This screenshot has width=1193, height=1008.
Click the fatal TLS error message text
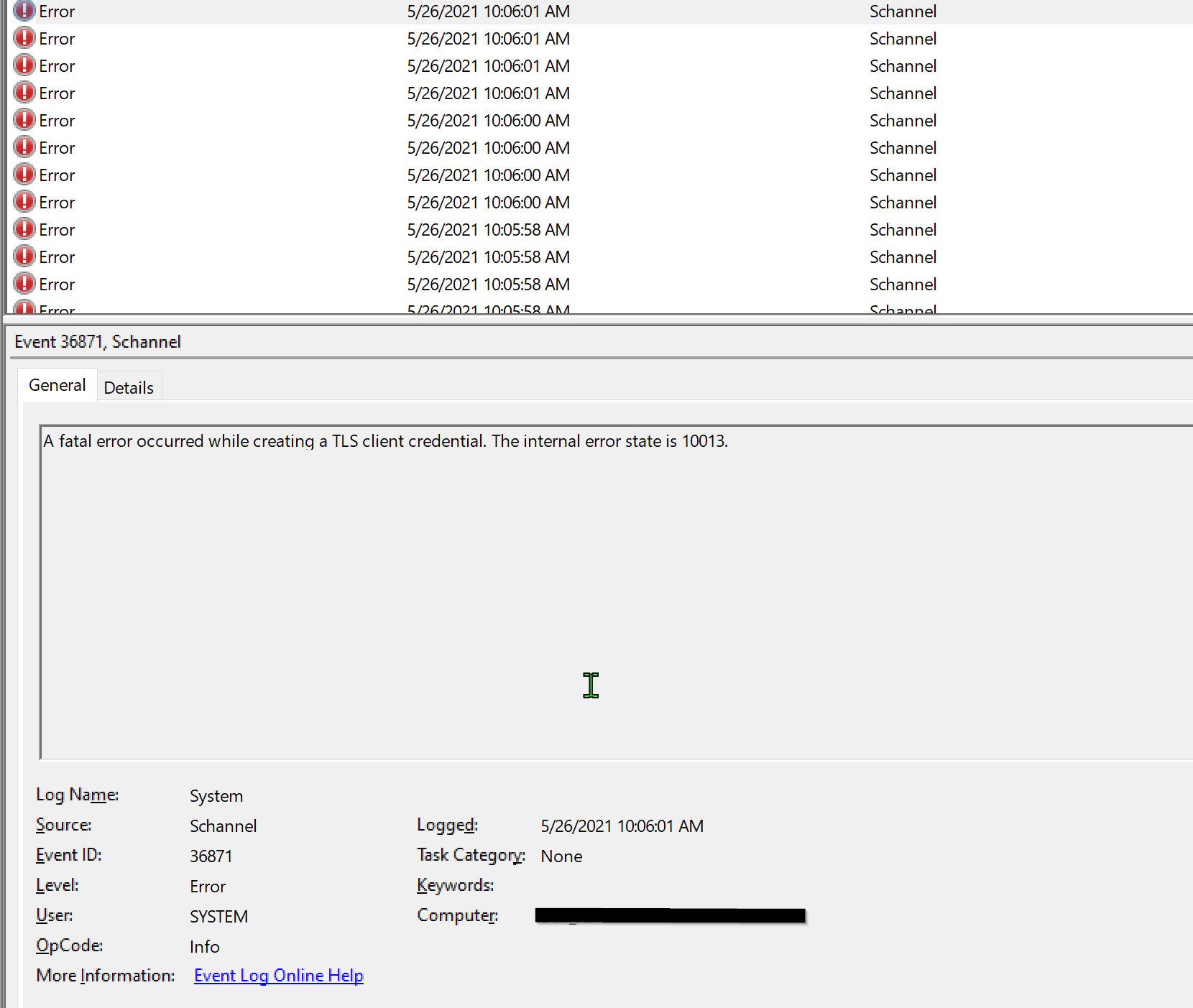pos(385,441)
